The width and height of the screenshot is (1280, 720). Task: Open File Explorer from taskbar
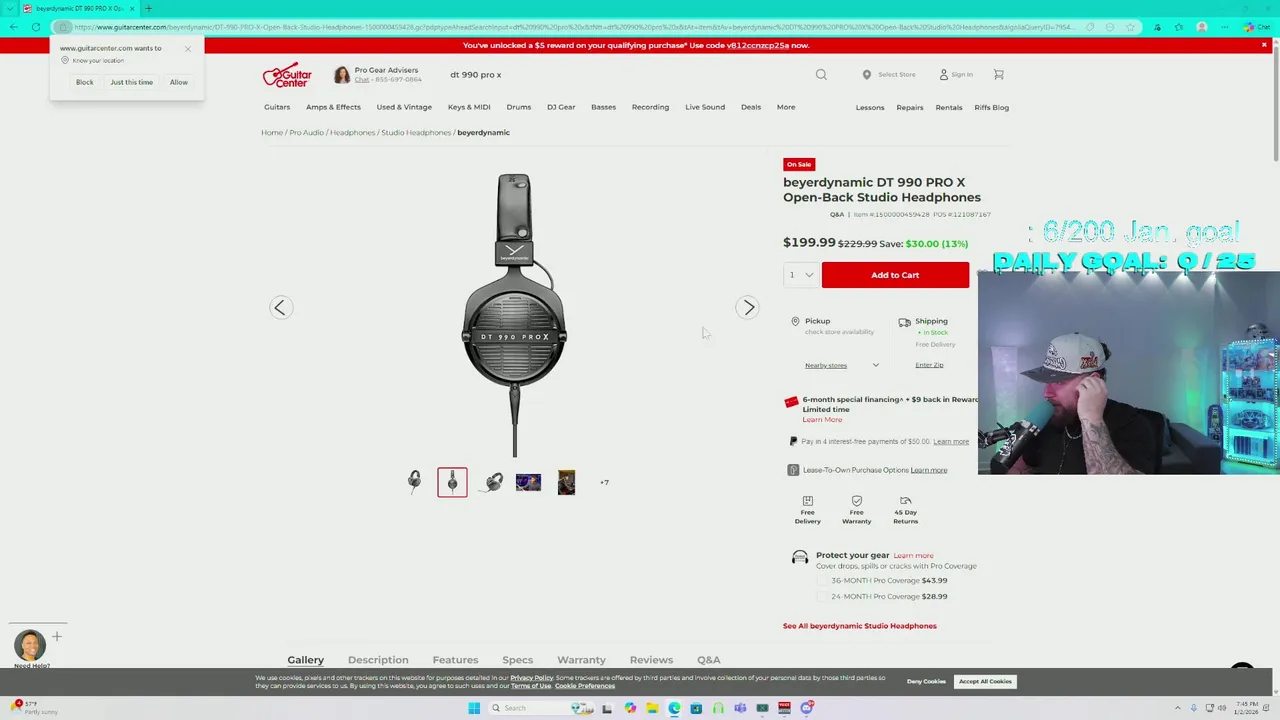652,708
